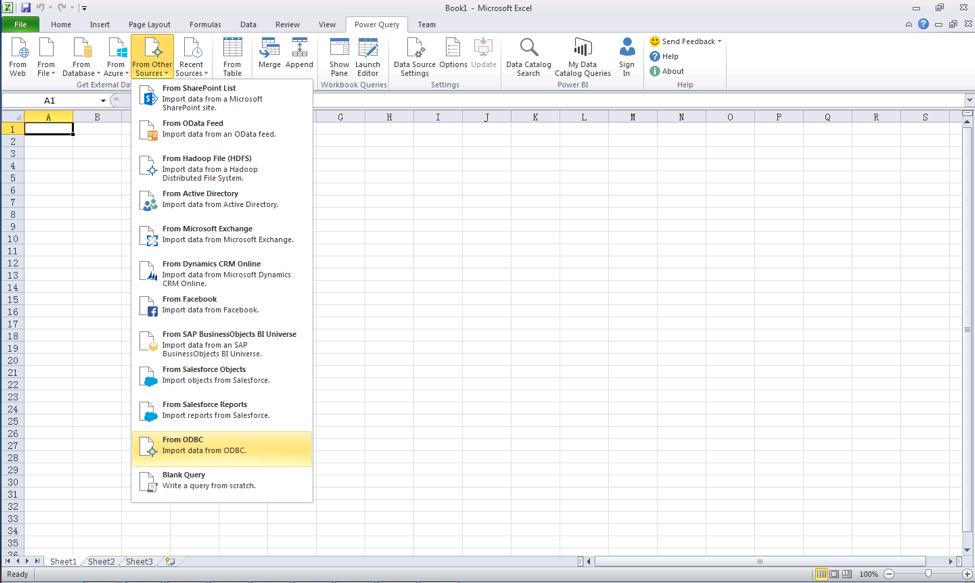Click the About link in Help group

pos(672,71)
